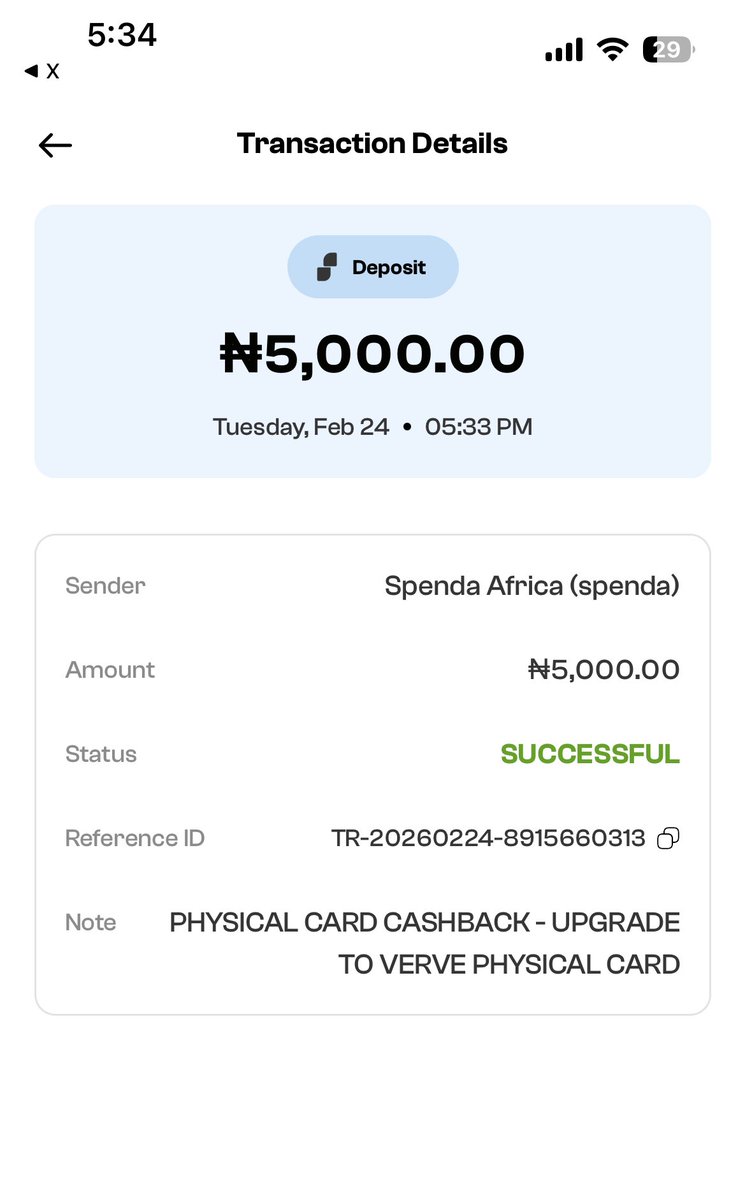Tap the Transaction Details title
This screenshot has width=745, height=1200.
(372, 144)
